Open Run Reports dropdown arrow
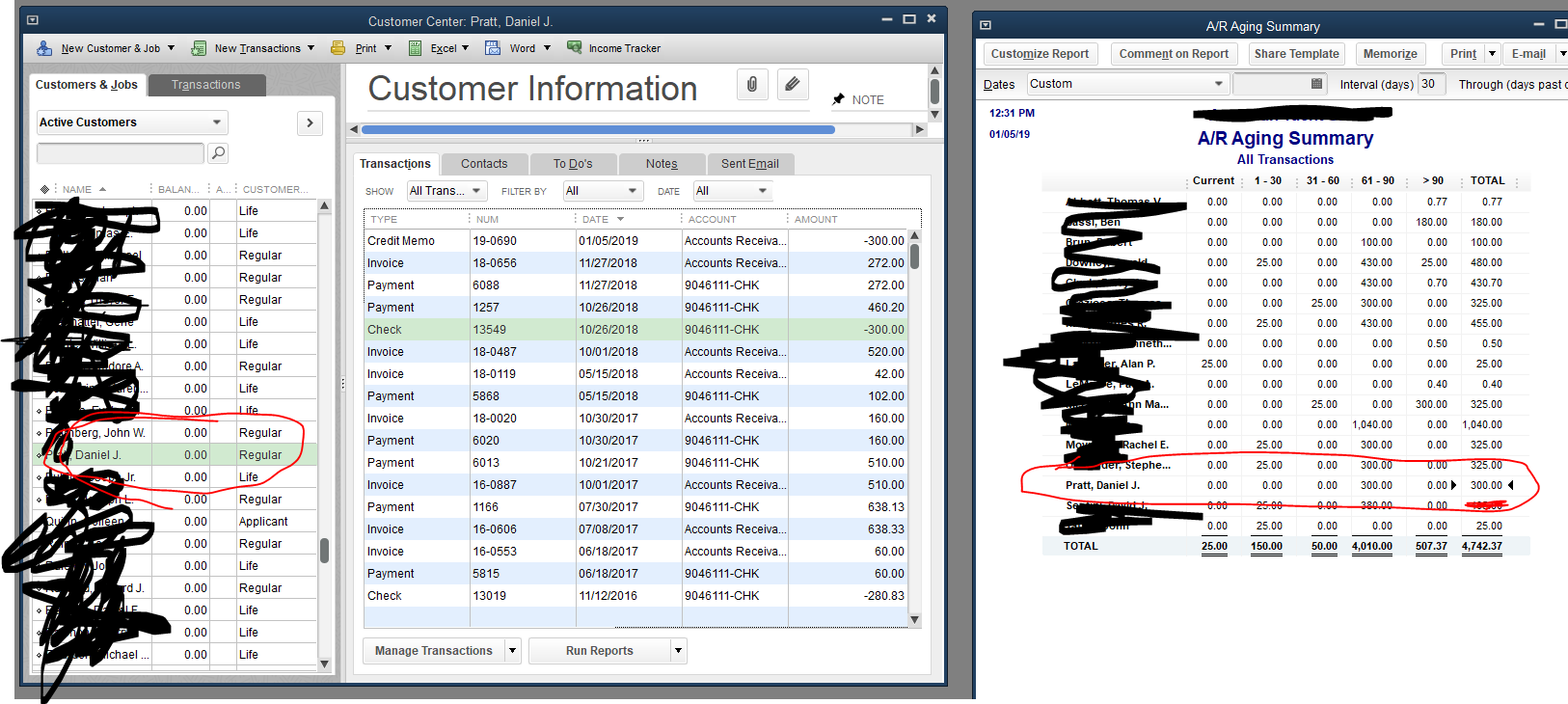This screenshot has height=704, width=1568. pyautogui.click(x=679, y=651)
